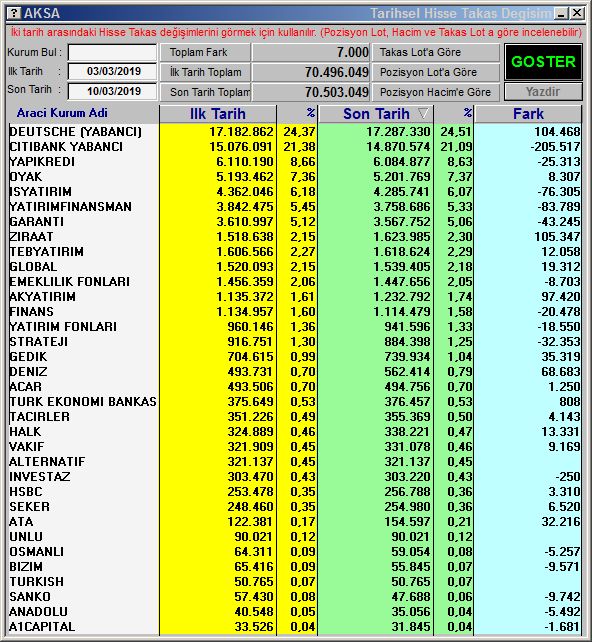Select the ANADOLU row

click(x=295, y=612)
